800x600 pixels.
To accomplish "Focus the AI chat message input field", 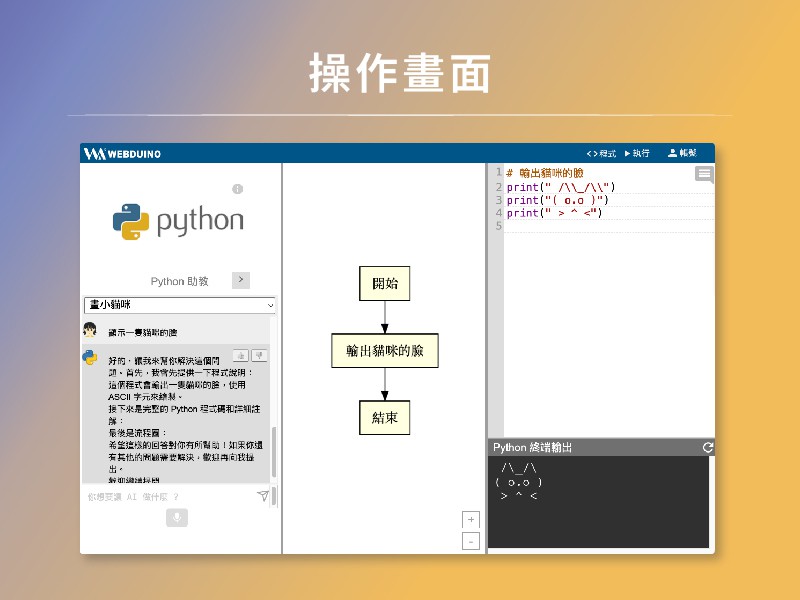I will (165, 496).
